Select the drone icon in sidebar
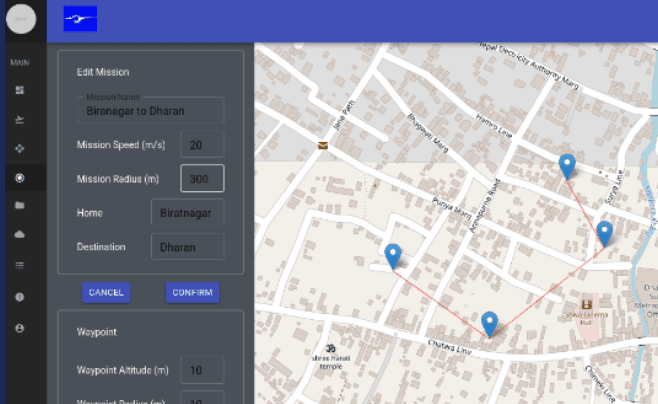 pyautogui.click(x=20, y=149)
